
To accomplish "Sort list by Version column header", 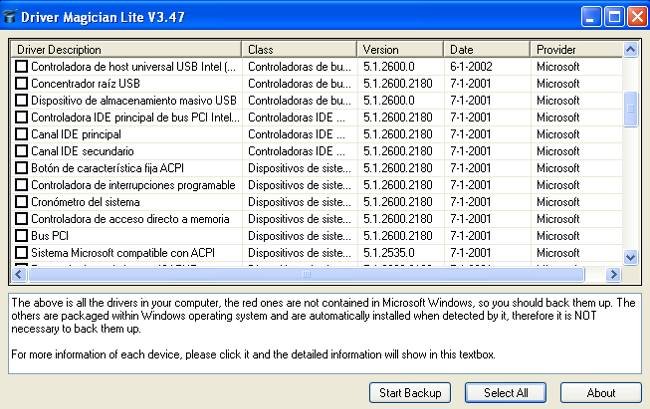I will pyautogui.click(x=400, y=50).
